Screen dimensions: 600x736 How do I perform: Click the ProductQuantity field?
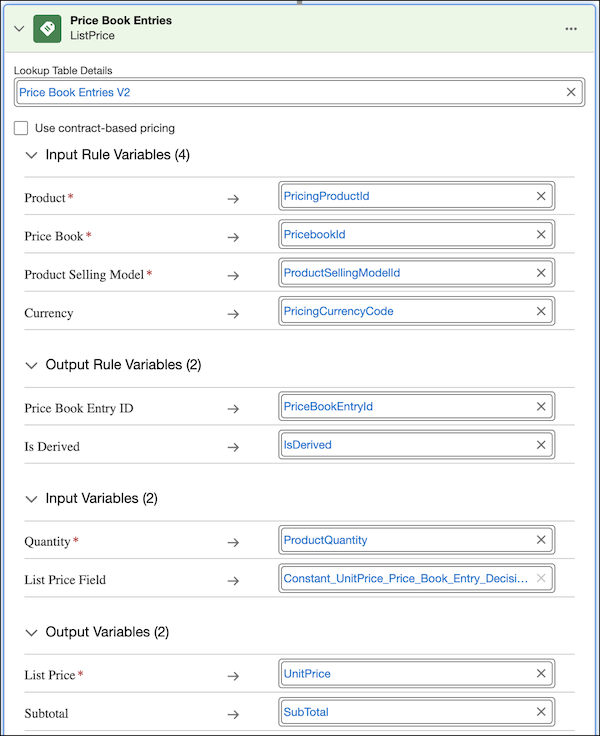[x=416, y=540]
